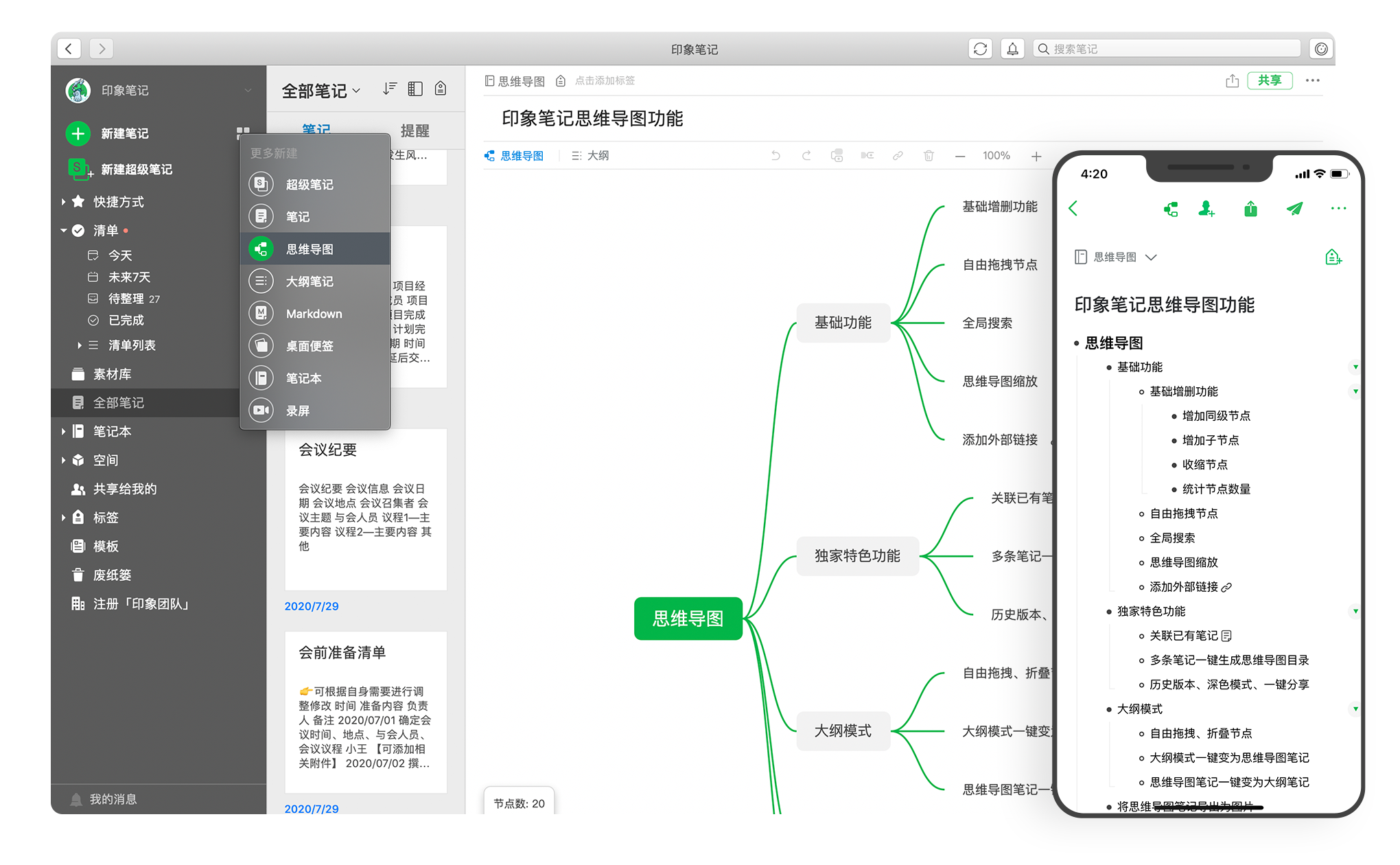1400x865 pixels.
Task: Open 注册「印象团队」in the sidebar
Action: click(130, 604)
